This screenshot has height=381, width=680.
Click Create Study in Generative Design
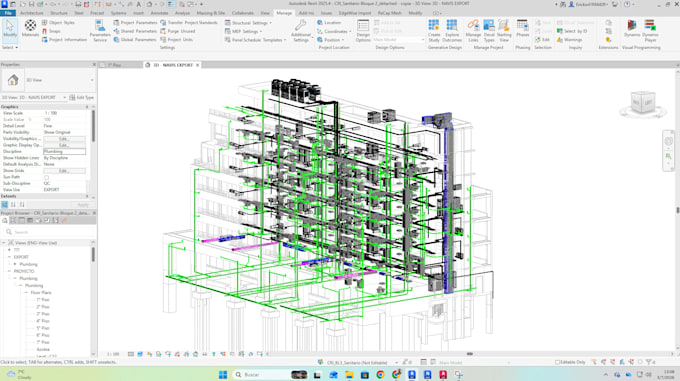434,31
